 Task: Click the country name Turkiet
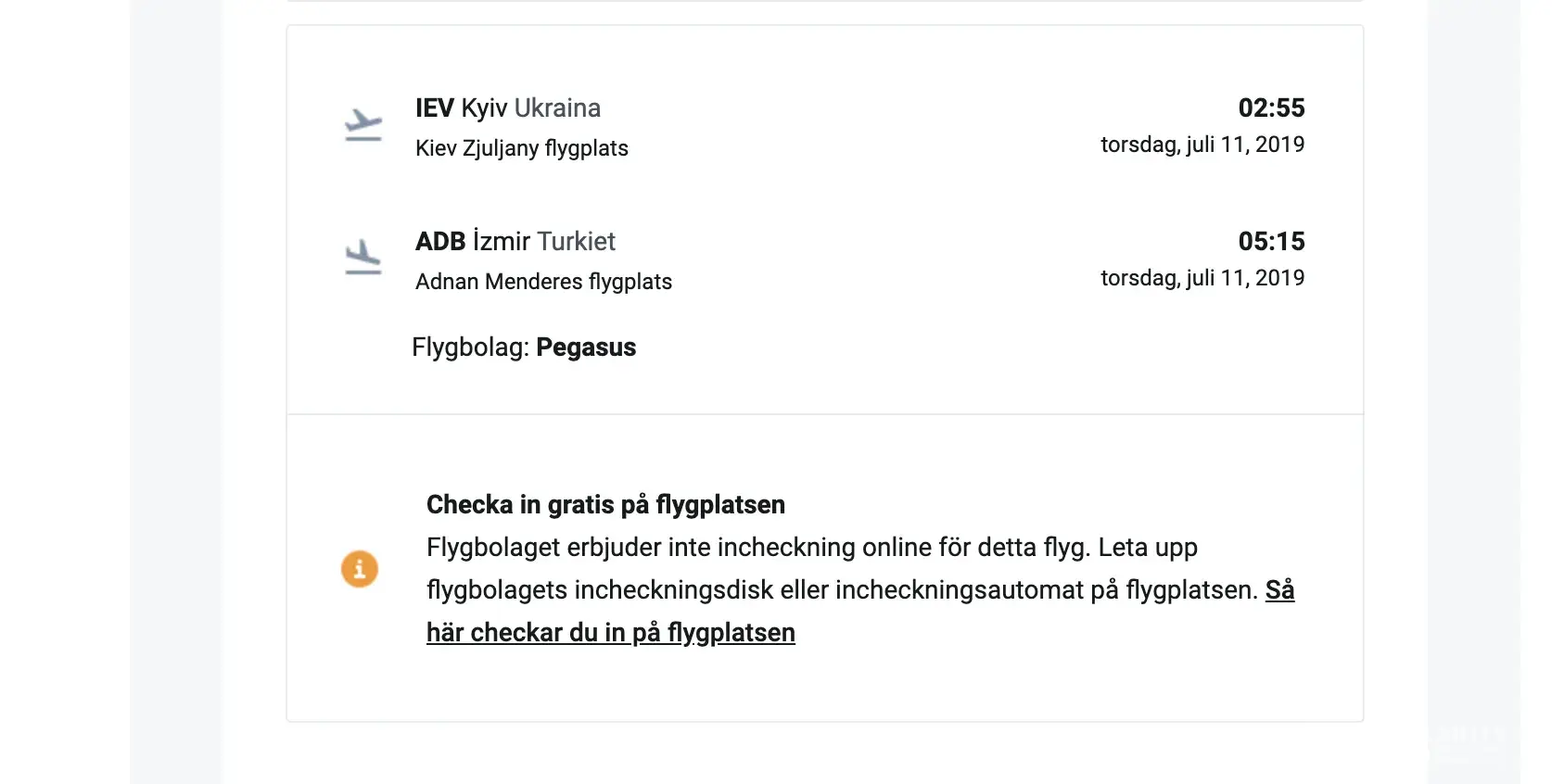click(576, 242)
